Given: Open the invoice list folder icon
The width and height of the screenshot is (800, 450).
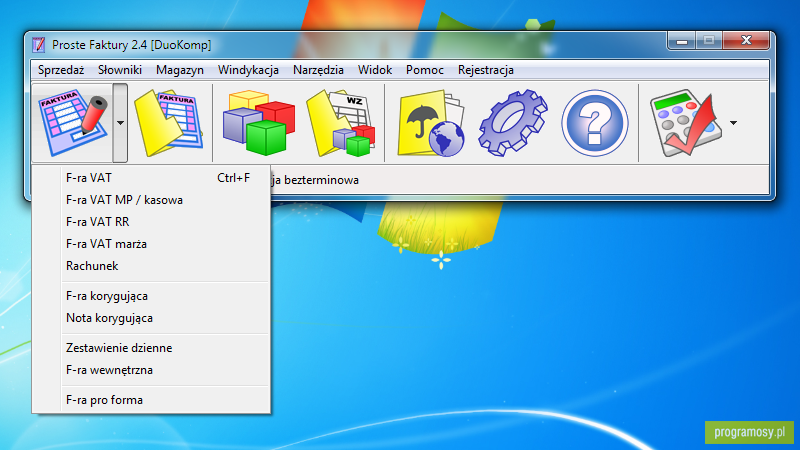Looking at the screenshot, I should [169, 123].
